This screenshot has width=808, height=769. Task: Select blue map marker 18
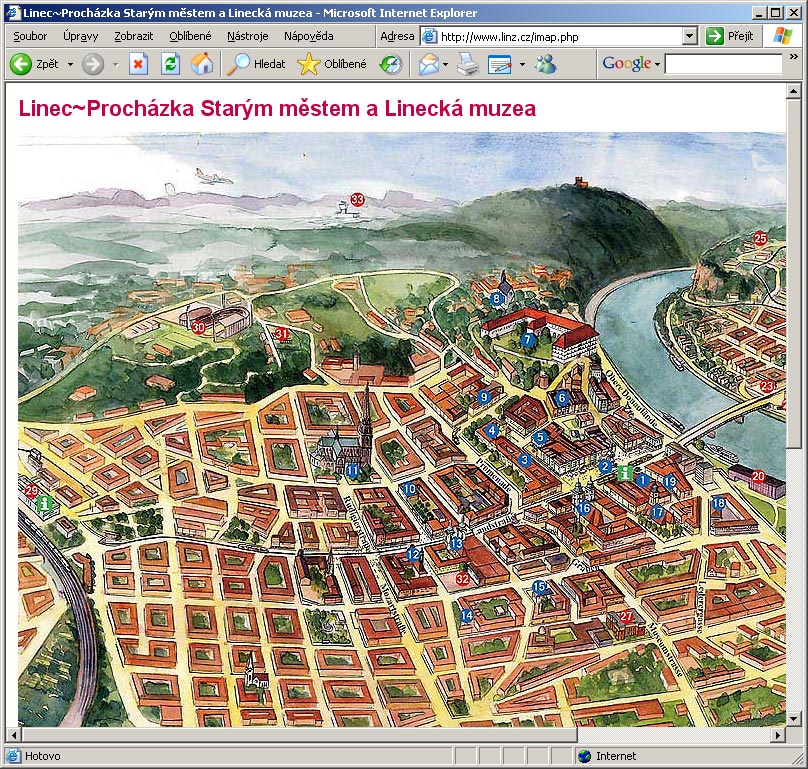click(718, 503)
